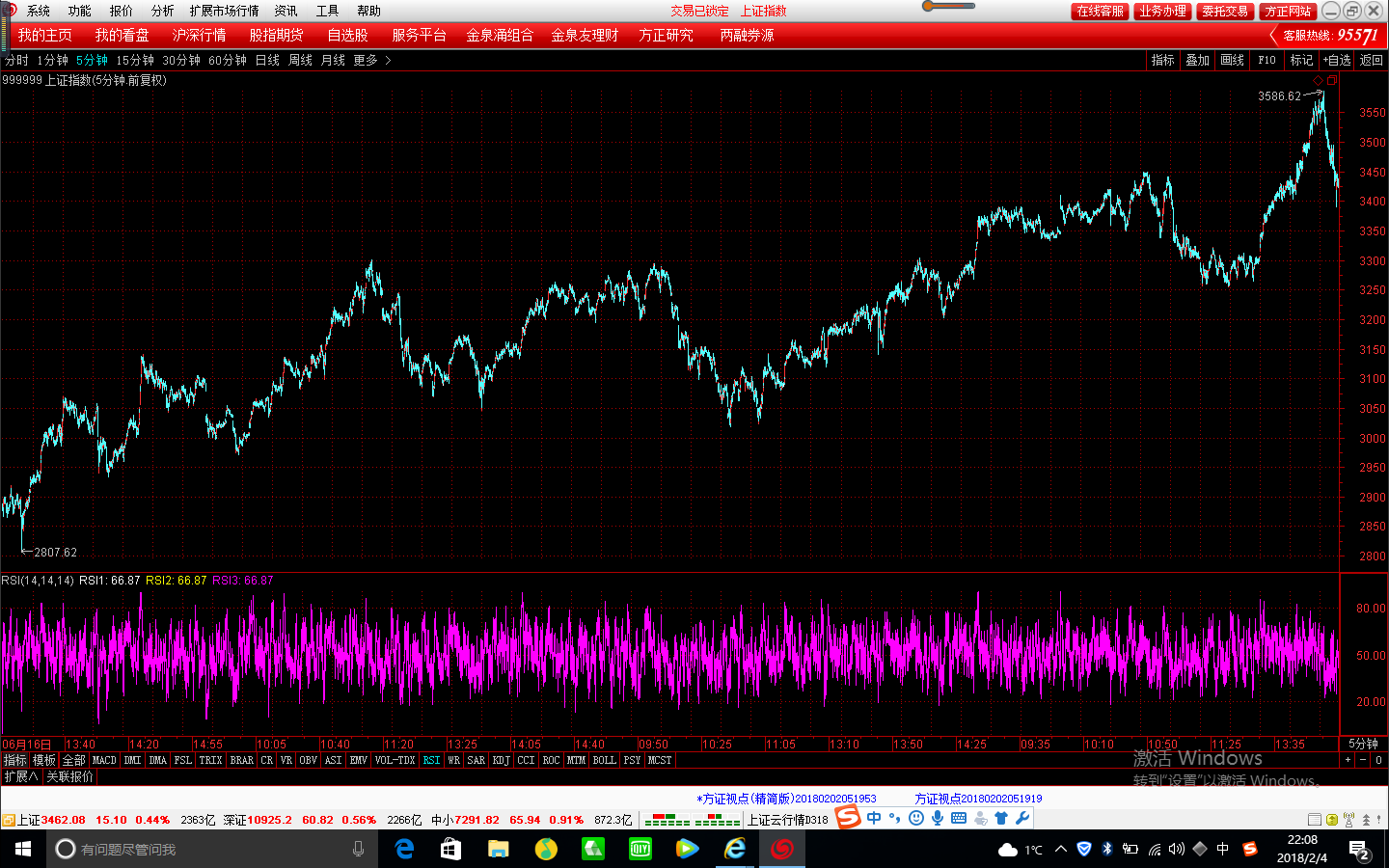This screenshot has height=868, width=1389.
Task: Open the 分析 menu
Action: pos(163,11)
